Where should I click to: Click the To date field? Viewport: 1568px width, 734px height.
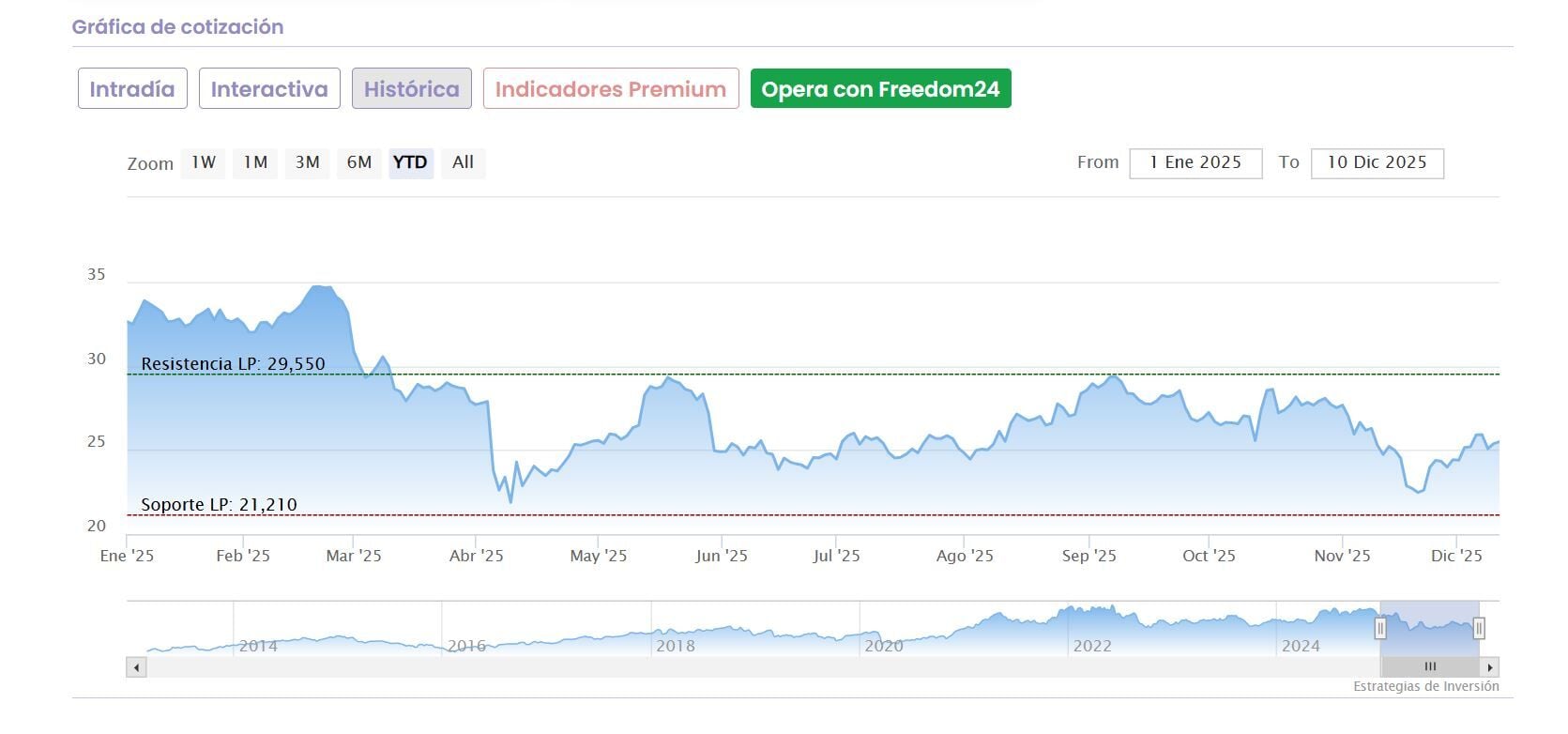click(x=1377, y=163)
